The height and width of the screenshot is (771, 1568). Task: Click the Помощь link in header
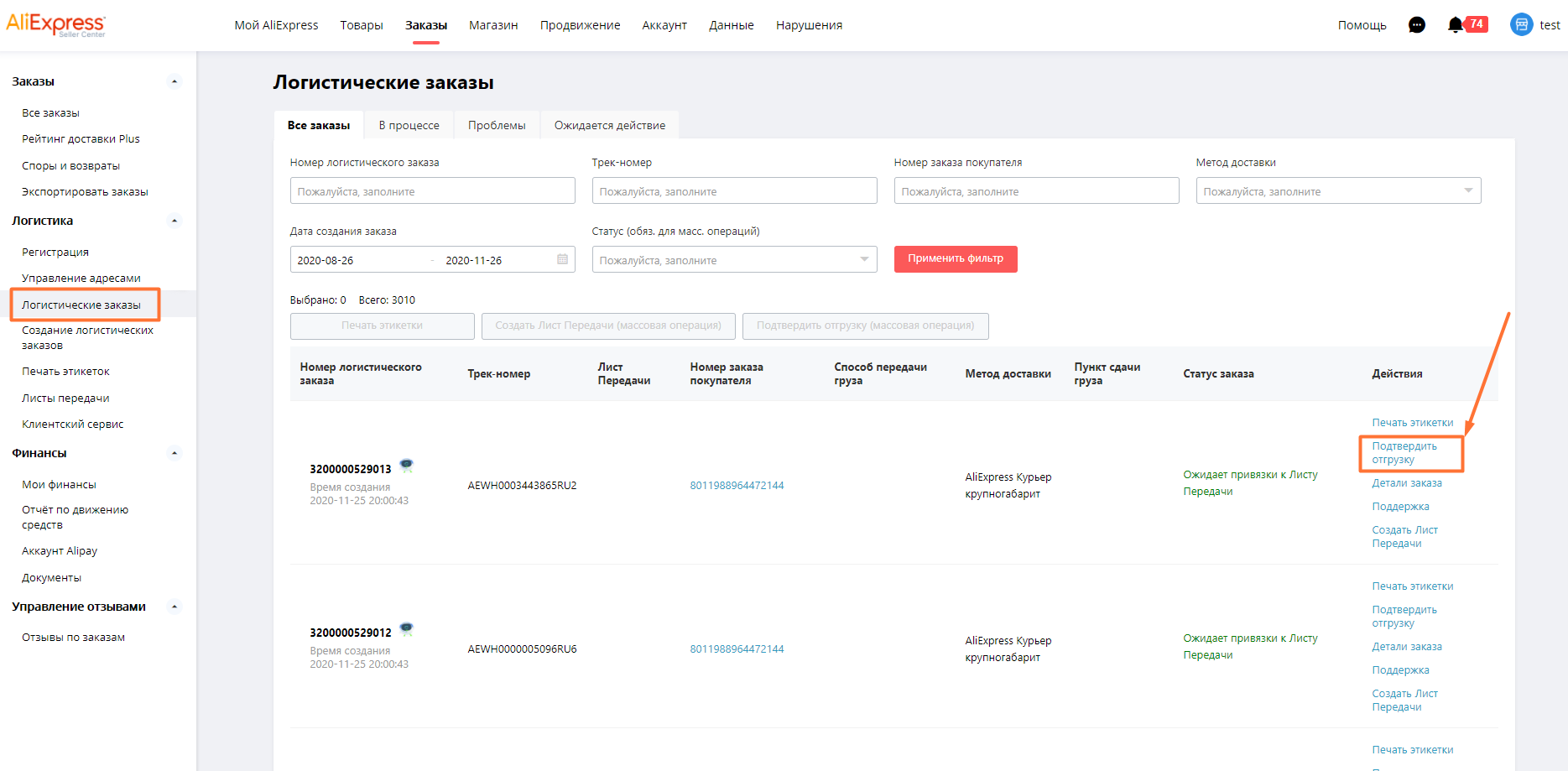point(1362,25)
